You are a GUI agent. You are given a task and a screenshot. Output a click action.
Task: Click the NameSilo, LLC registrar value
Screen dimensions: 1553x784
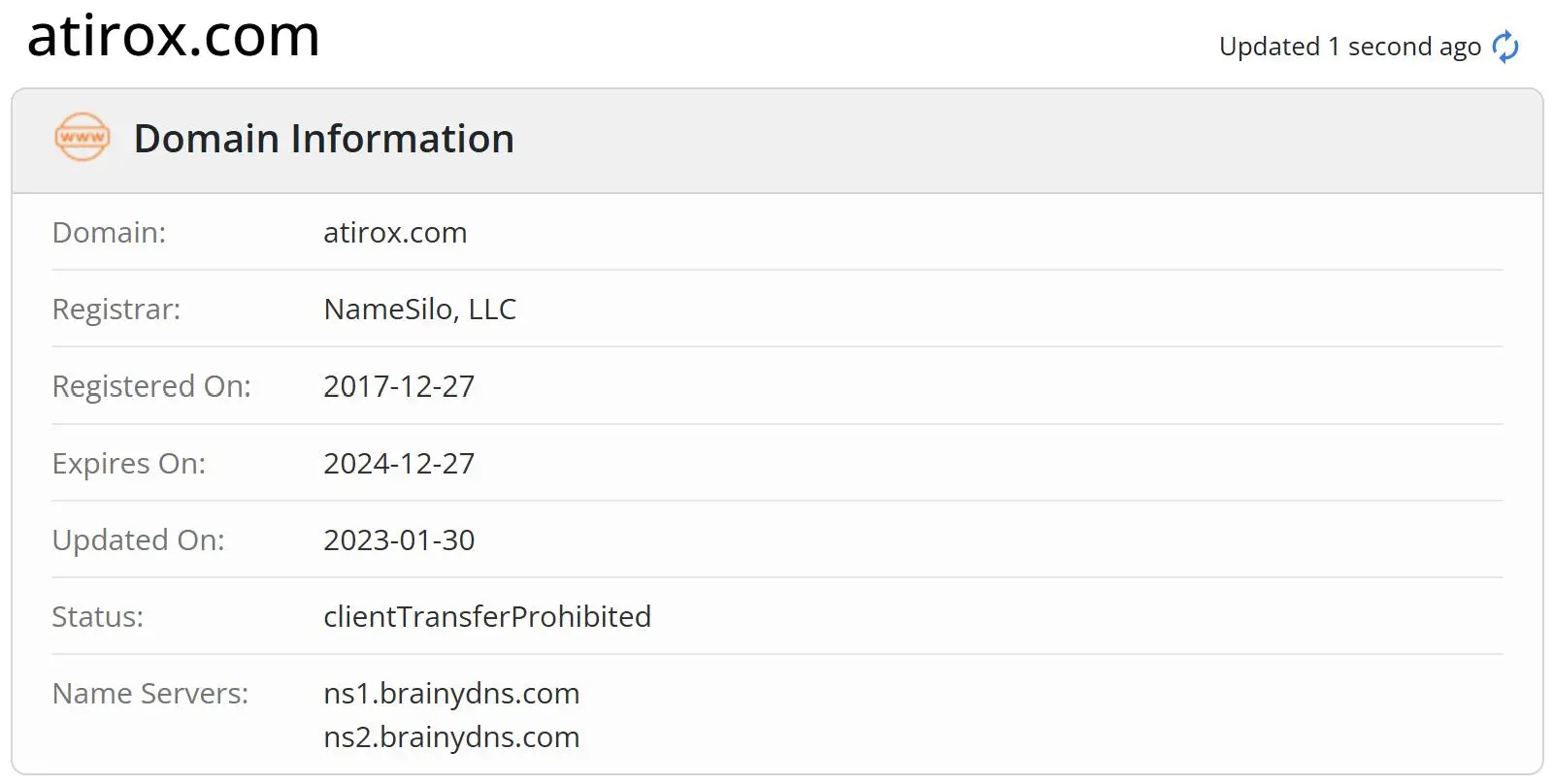pos(420,310)
